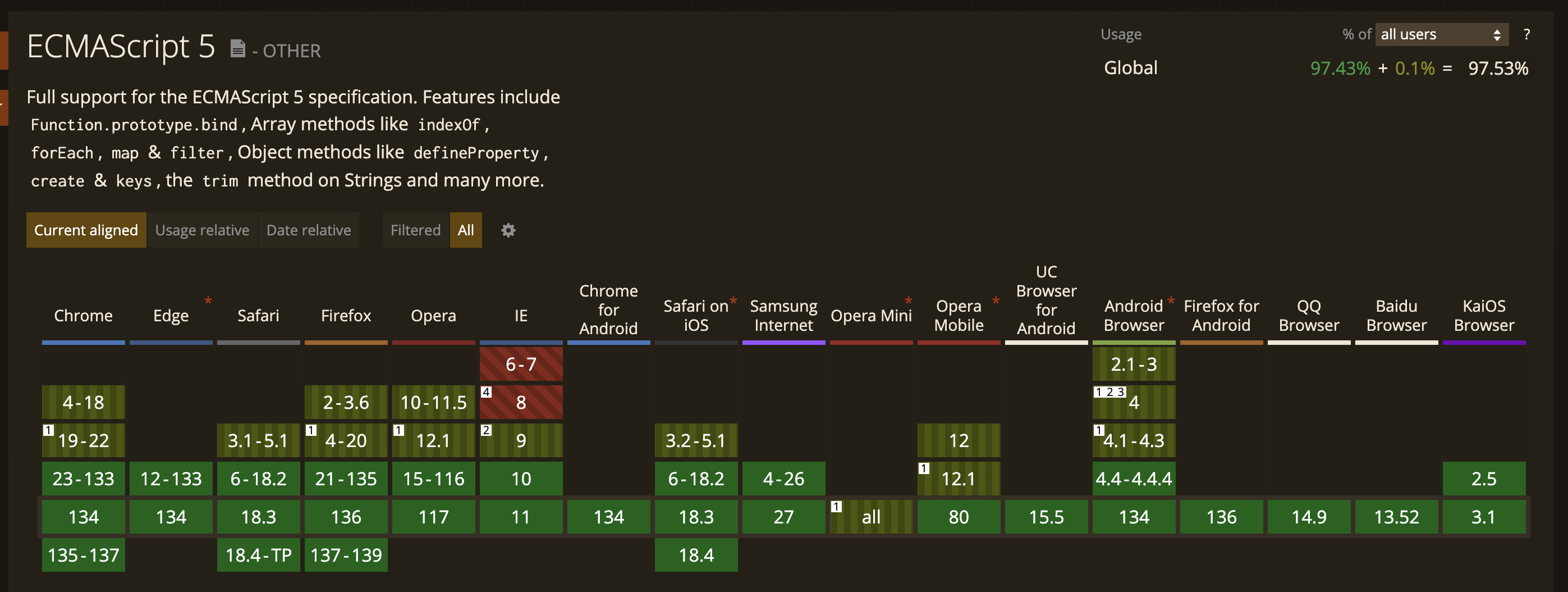Image resolution: width=1568 pixels, height=592 pixels.
Task: Select the Current aligned tab
Action: pyautogui.click(x=86, y=230)
